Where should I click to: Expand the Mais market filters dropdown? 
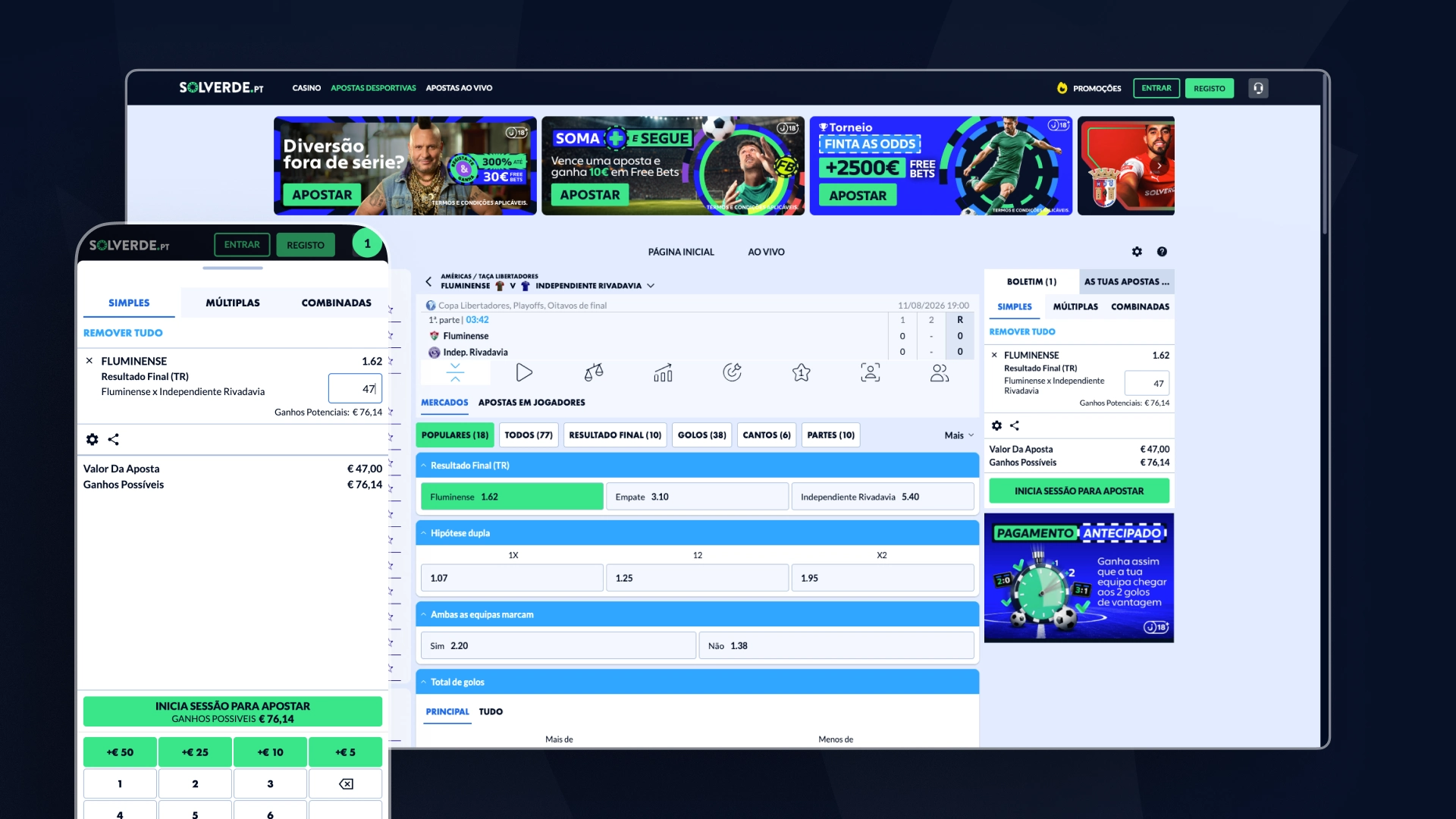coord(959,435)
